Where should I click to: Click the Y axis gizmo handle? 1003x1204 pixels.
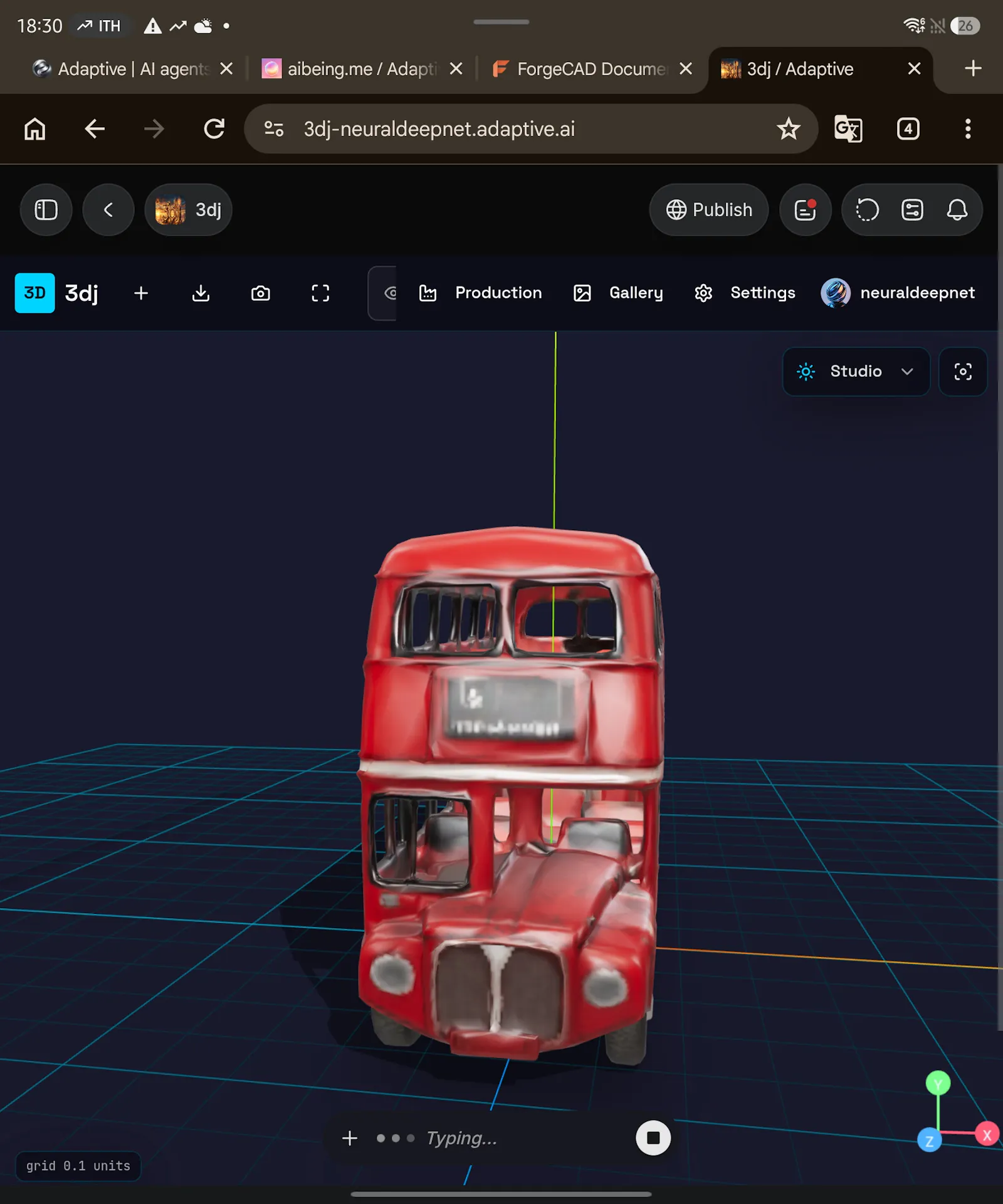pos(938,1082)
